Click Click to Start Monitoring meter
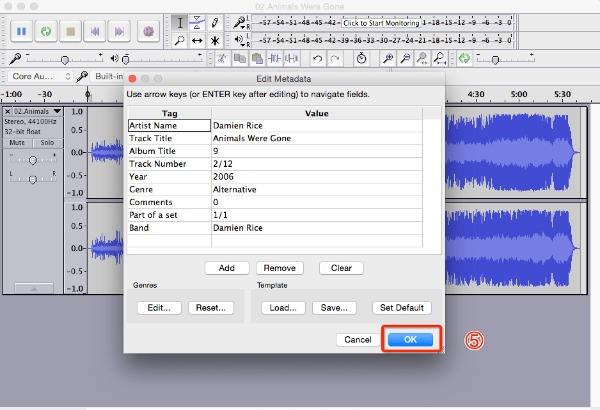 point(381,23)
